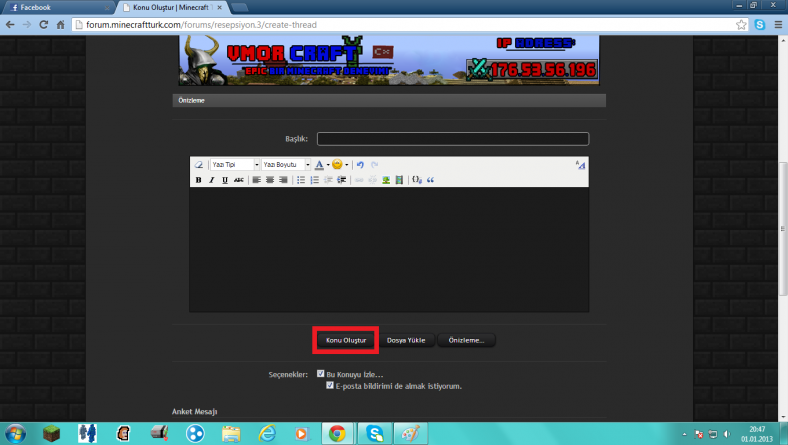
Task: Click the volume icon in system tray
Action: click(x=727, y=434)
